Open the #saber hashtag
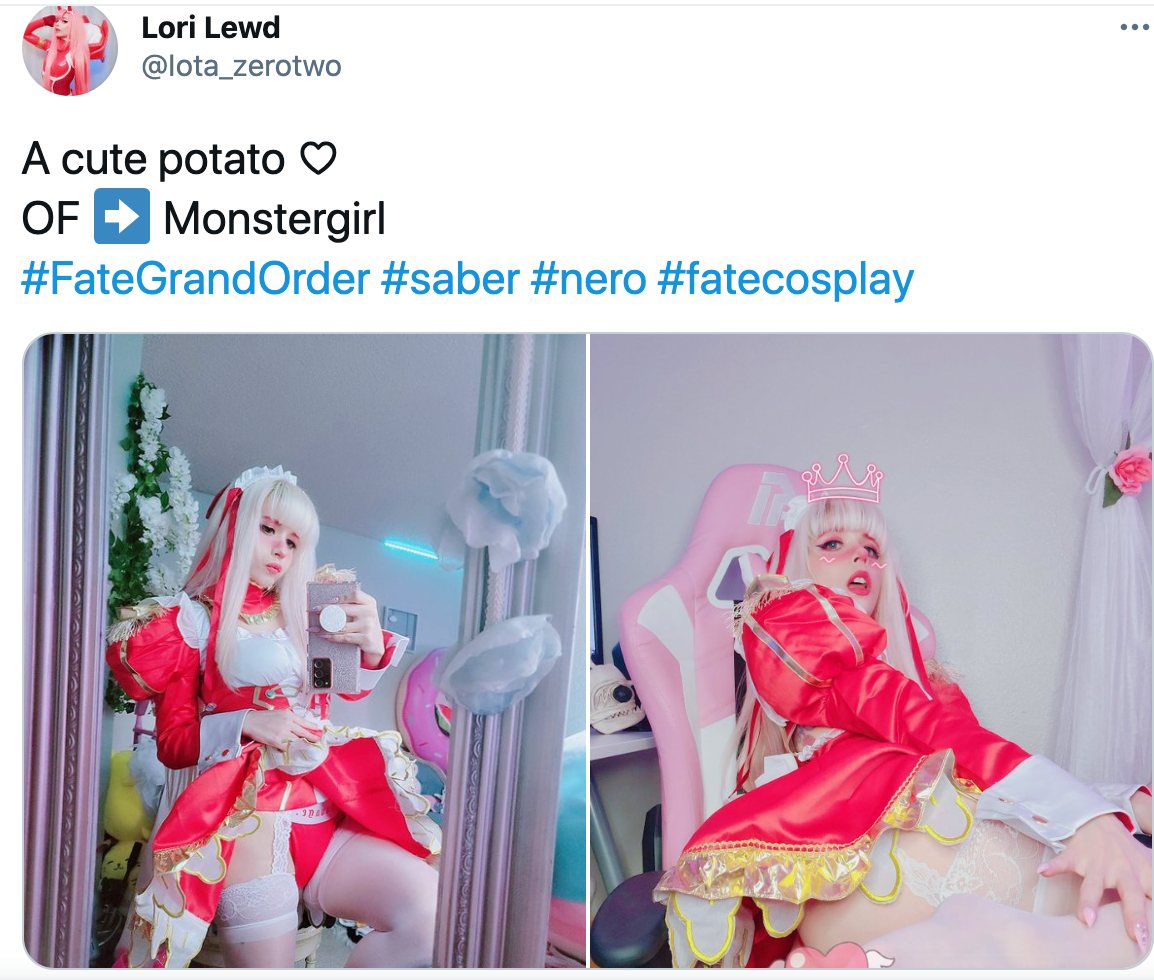The image size is (1154, 980). coord(450,280)
